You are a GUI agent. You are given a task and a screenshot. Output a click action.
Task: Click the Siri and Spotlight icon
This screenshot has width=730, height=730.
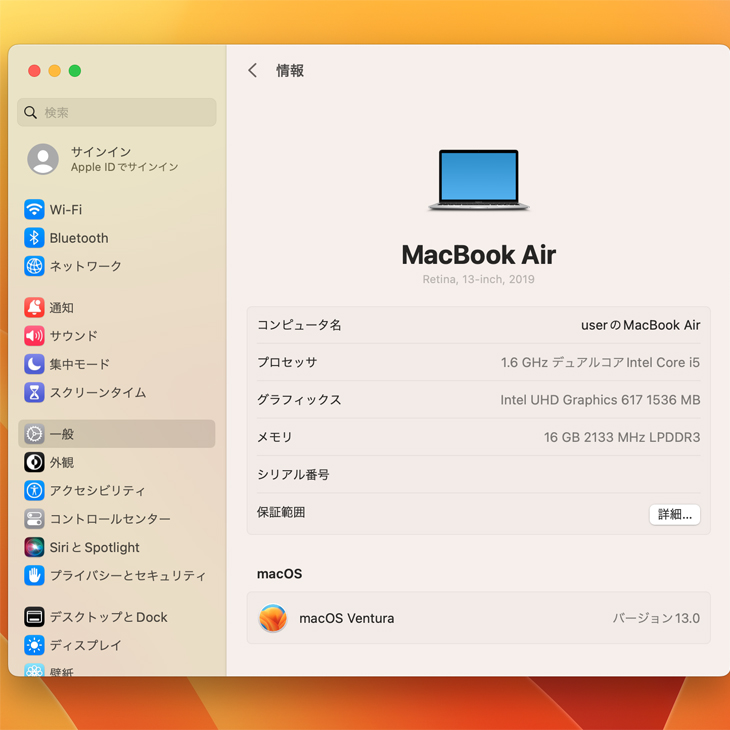[34, 547]
